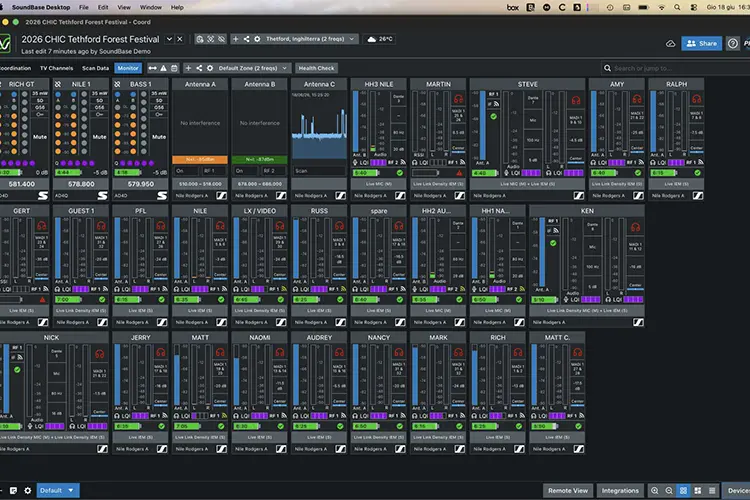750x500 pixels.
Task: Open the File menu
Action: pyautogui.click(x=84, y=7)
